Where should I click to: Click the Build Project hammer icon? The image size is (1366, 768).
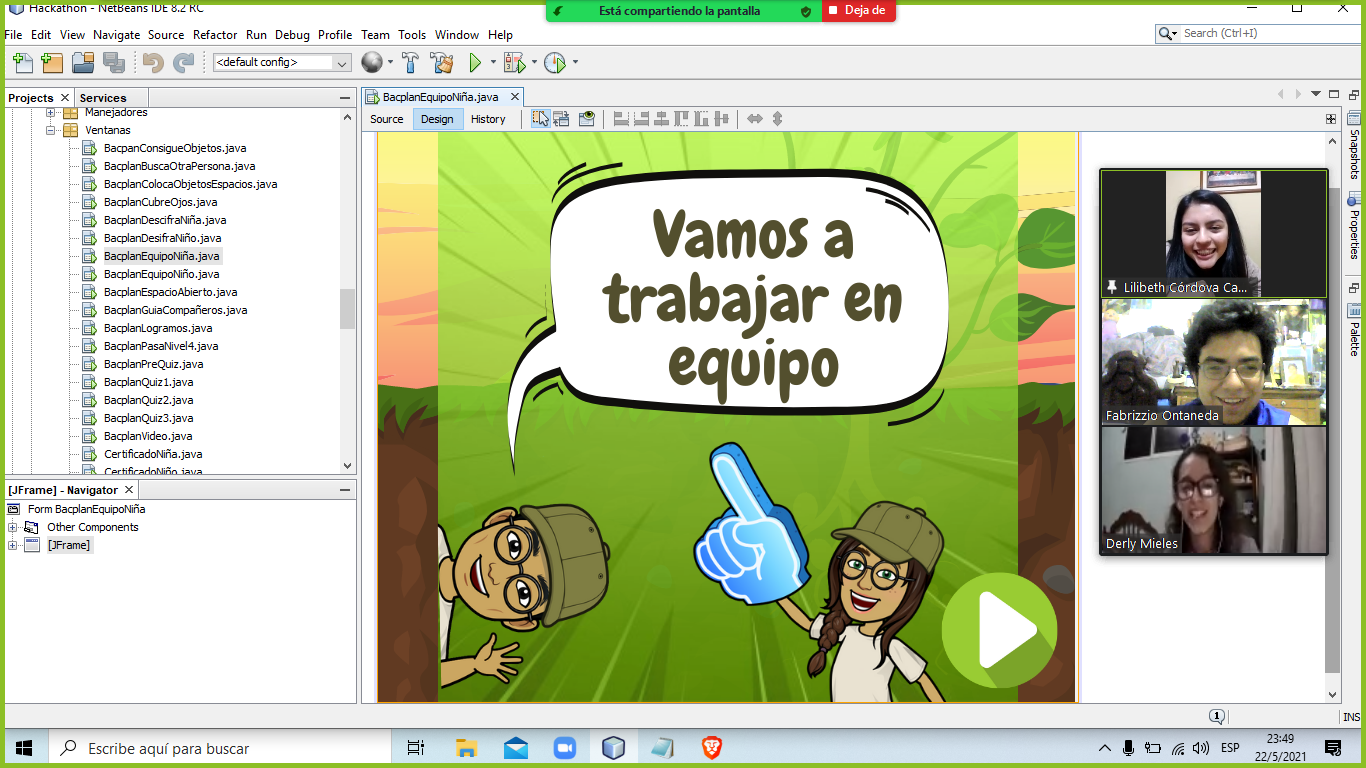point(410,63)
